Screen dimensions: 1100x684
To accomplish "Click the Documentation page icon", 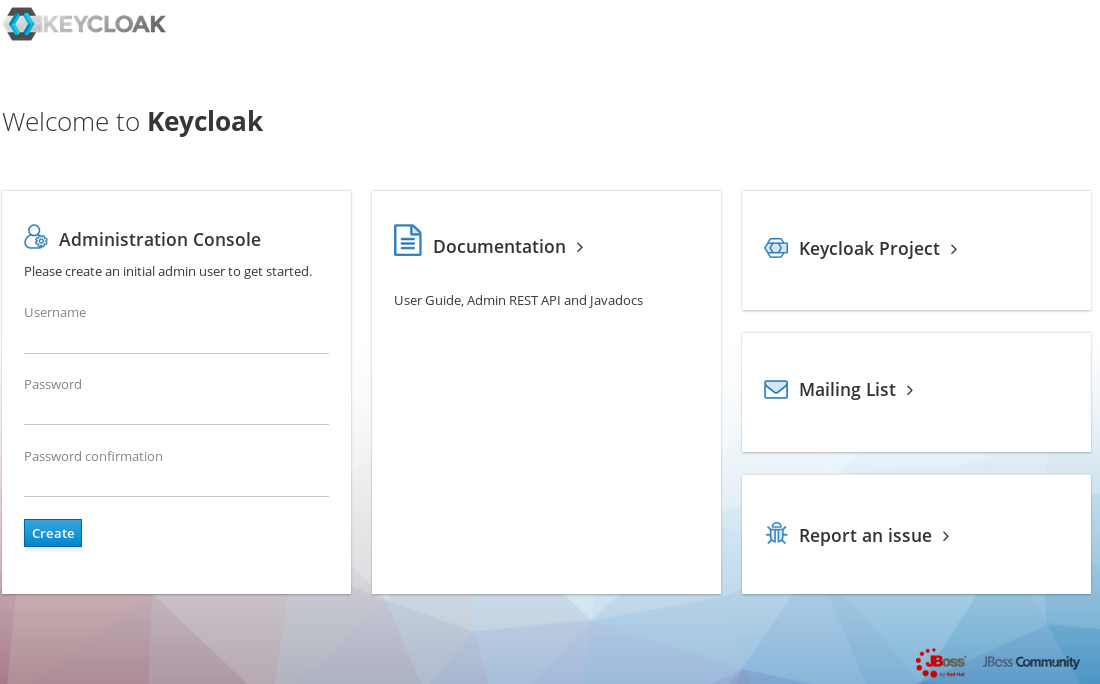I will pos(408,240).
